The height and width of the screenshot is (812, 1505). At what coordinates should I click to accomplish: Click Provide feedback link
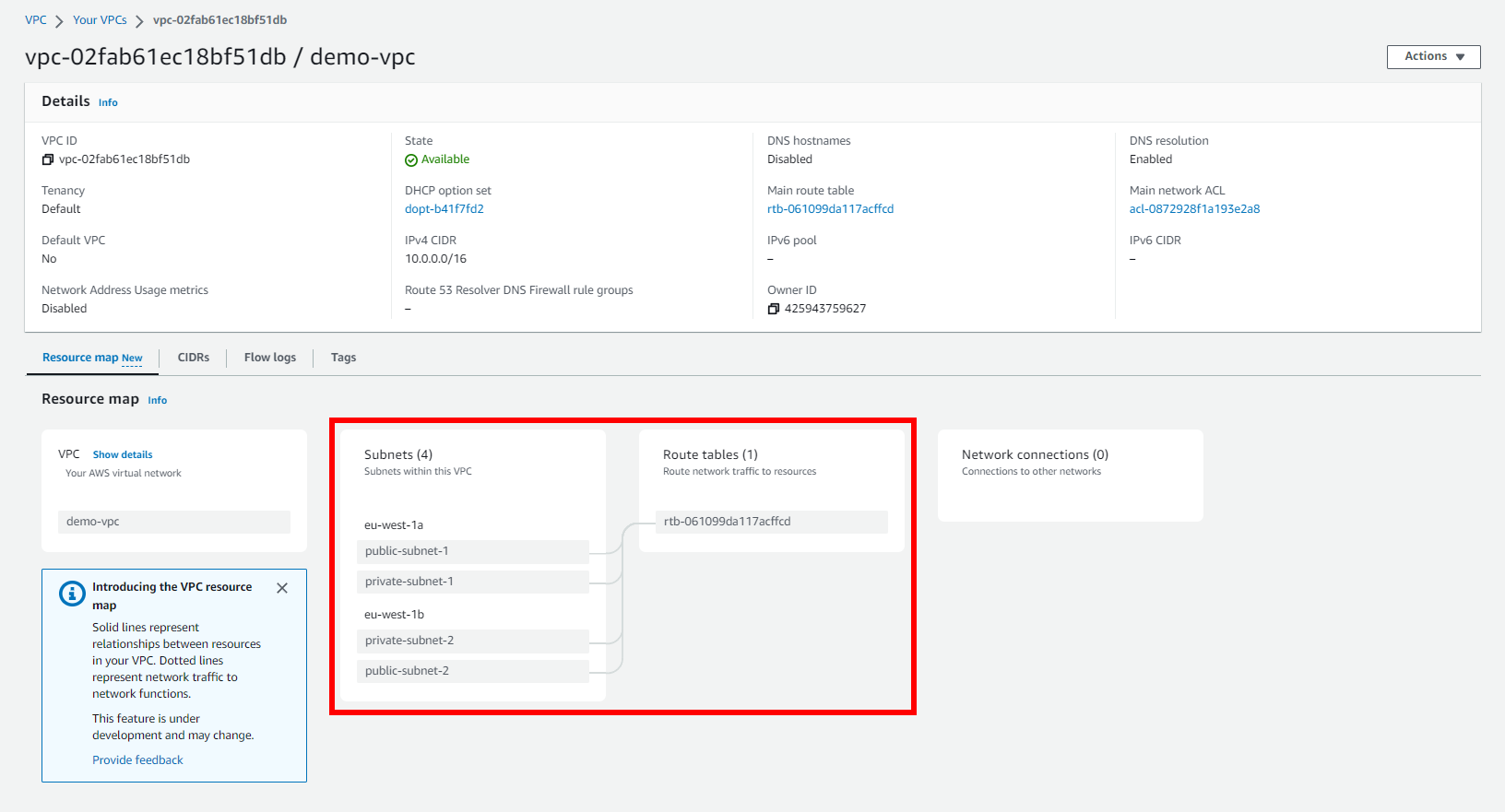point(137,760)
